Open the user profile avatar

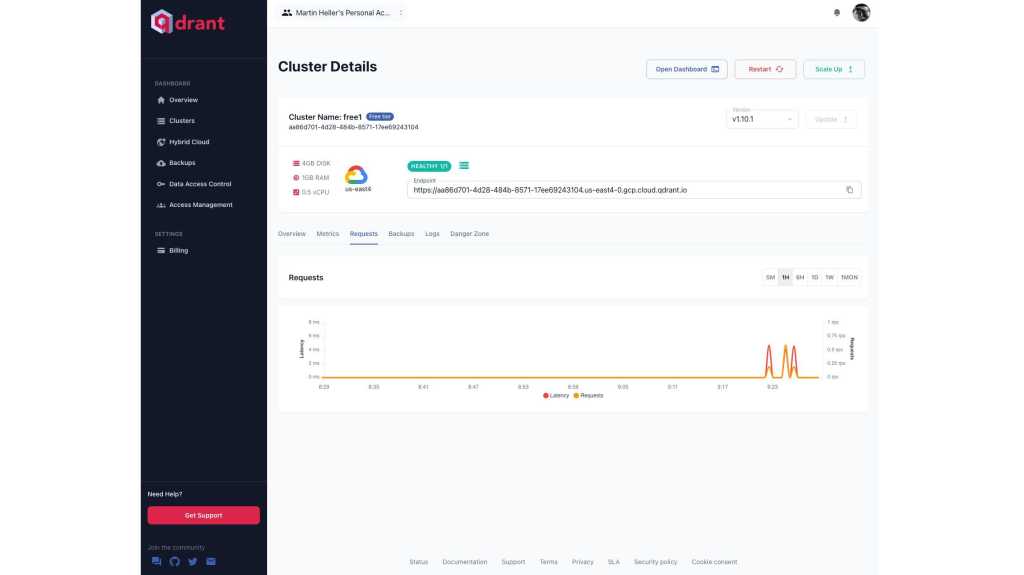tap(861, 13)
